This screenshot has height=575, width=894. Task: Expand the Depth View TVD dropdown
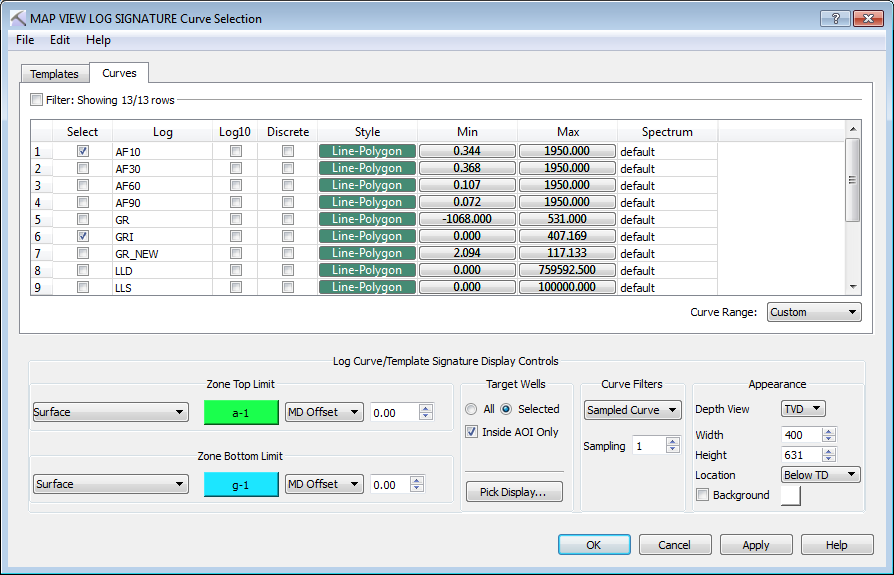point(802,409)
